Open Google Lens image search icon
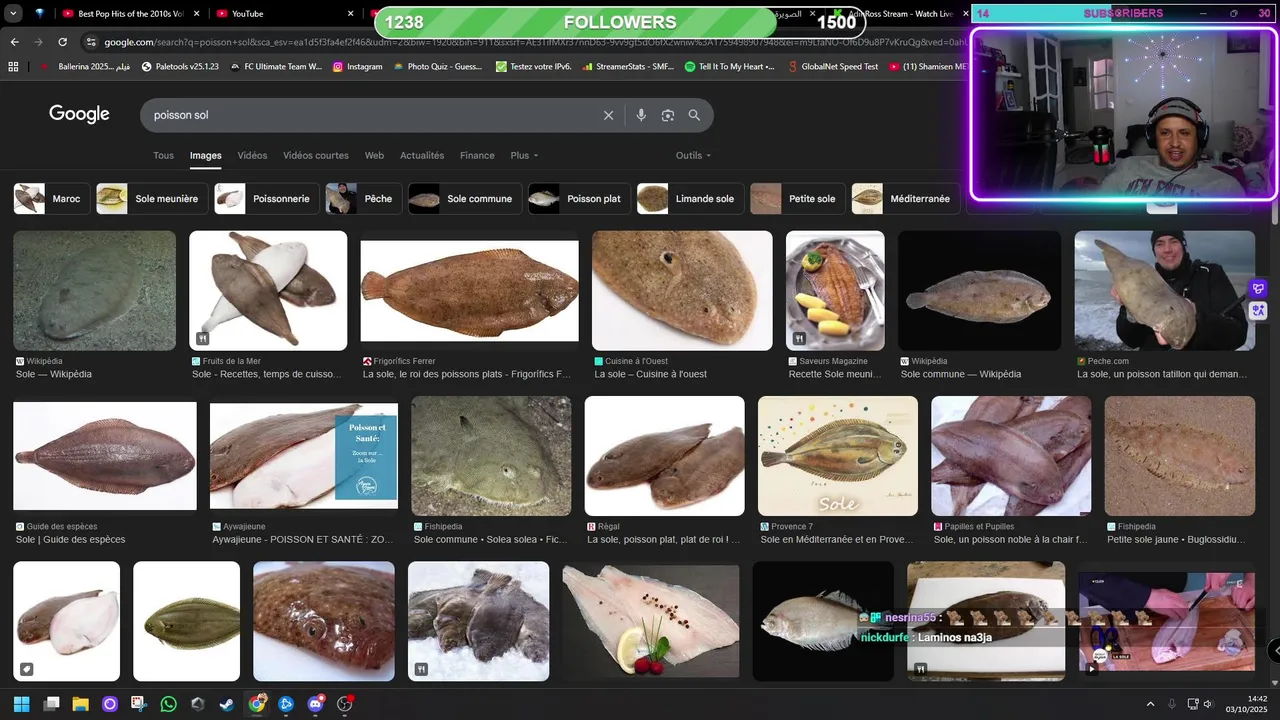 pos(668,115)
